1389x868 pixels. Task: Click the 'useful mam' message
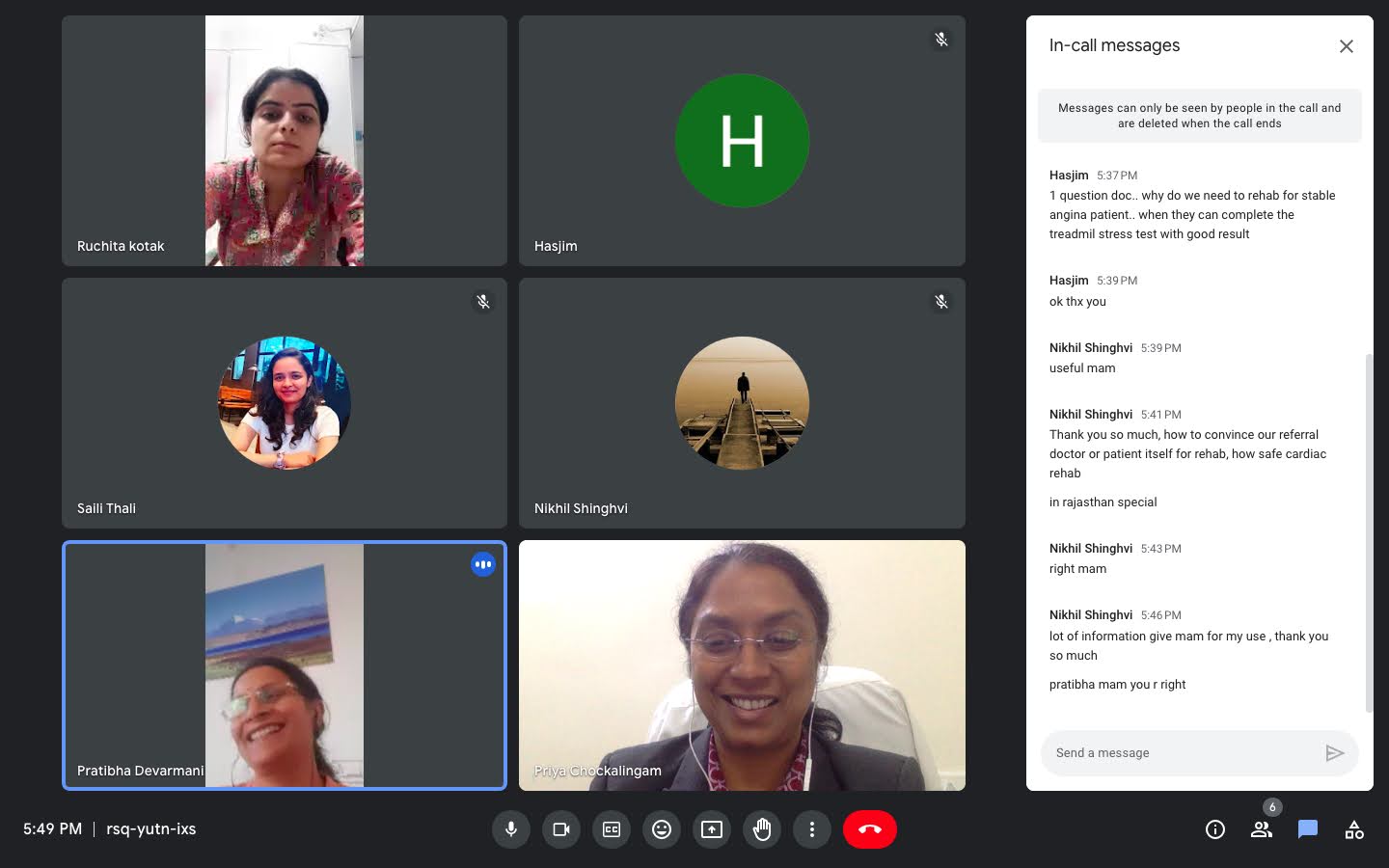[1082, 368]
